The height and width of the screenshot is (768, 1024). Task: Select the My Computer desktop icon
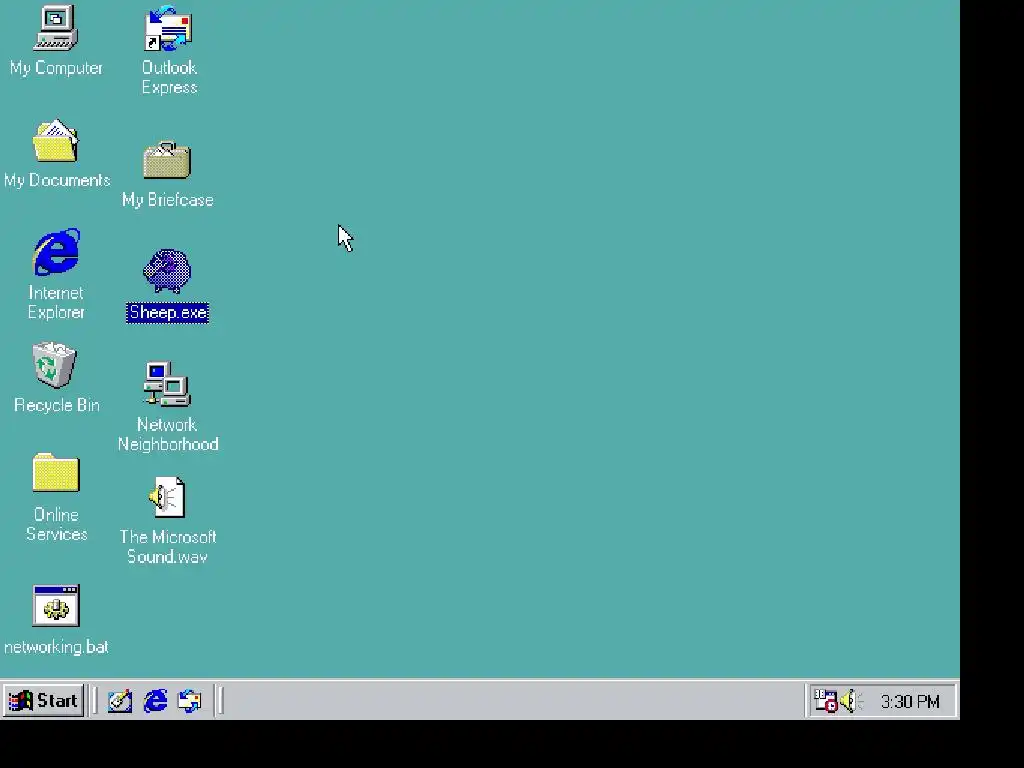click(56, 28)
